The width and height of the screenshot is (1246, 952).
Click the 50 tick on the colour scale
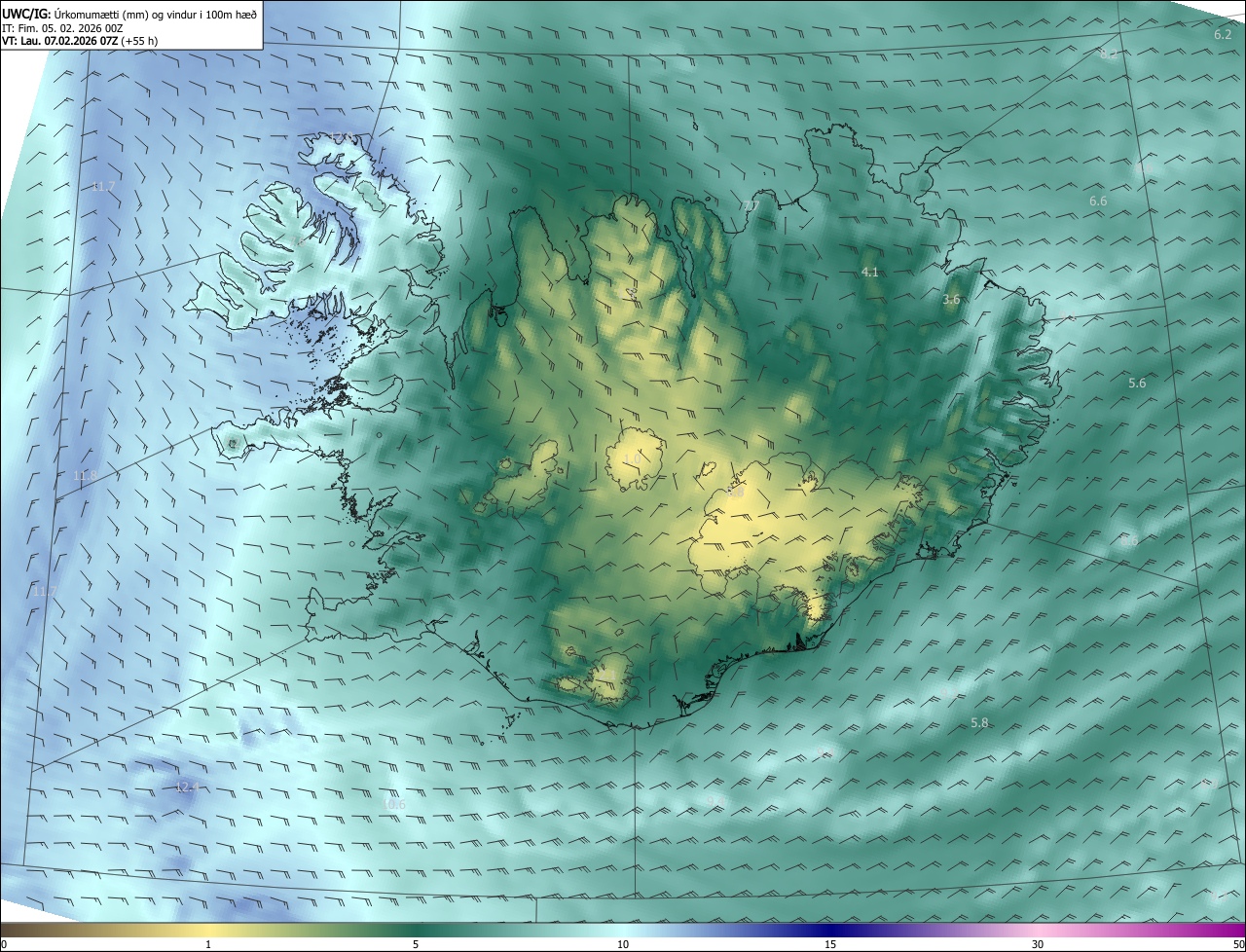click(1238, 944)
